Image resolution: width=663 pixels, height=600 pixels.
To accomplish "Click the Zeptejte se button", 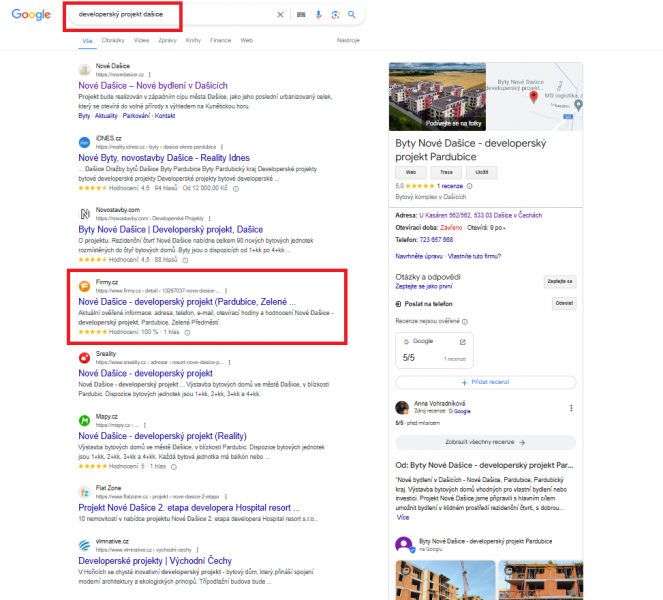I will 559,281.
